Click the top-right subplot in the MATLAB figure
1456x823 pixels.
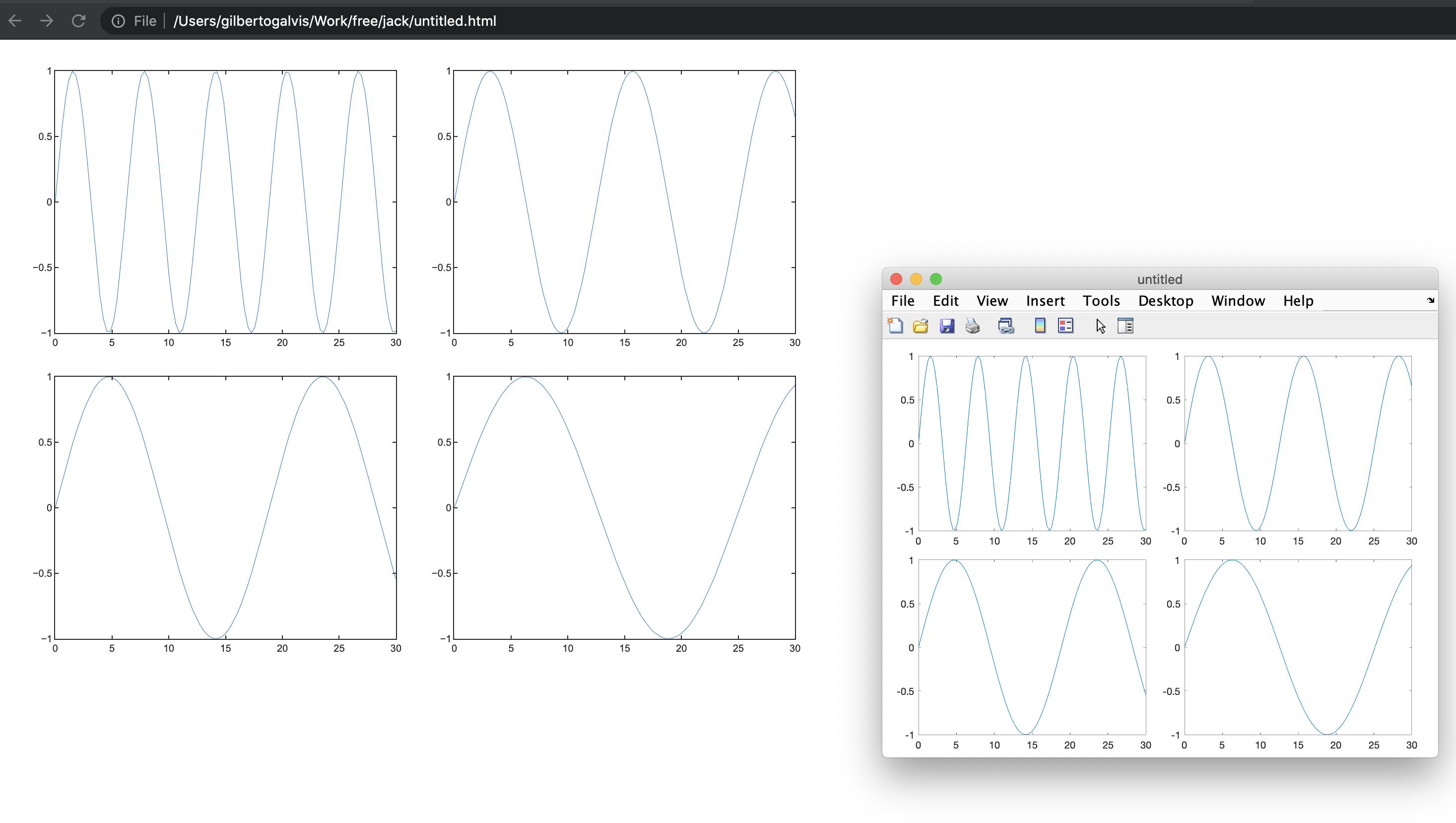coord(1298,443)
